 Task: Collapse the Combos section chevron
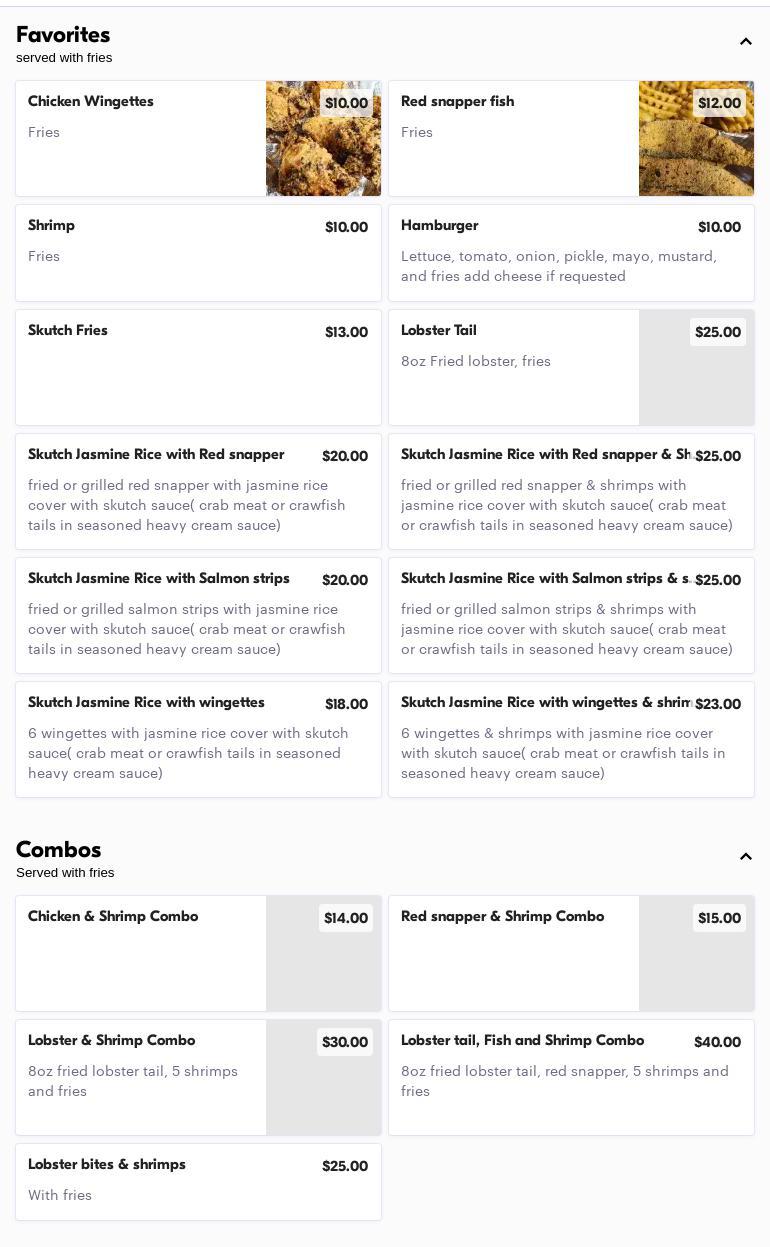point(745,857)
